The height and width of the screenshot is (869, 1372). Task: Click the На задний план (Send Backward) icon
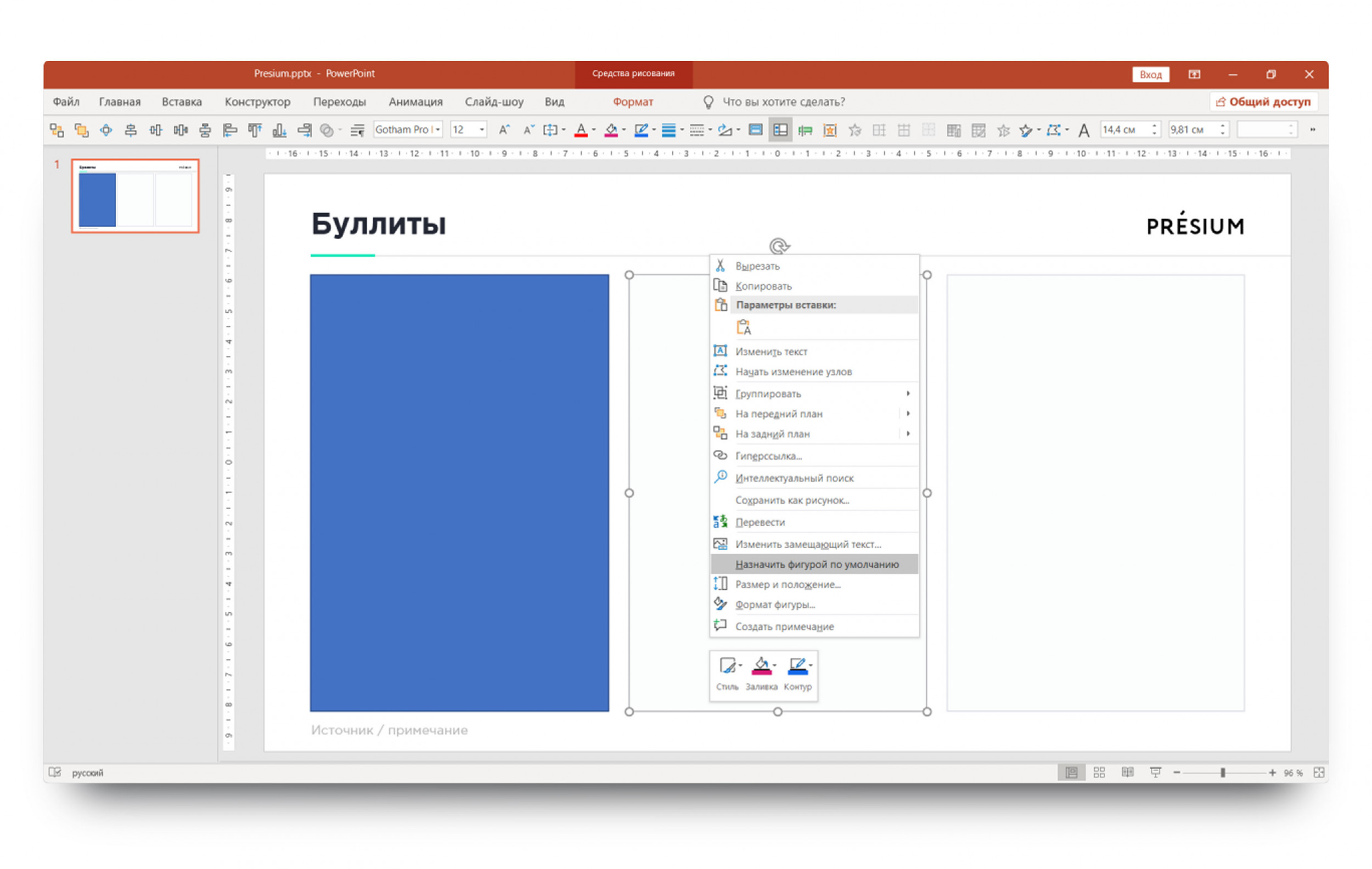[x=720, y=434]
